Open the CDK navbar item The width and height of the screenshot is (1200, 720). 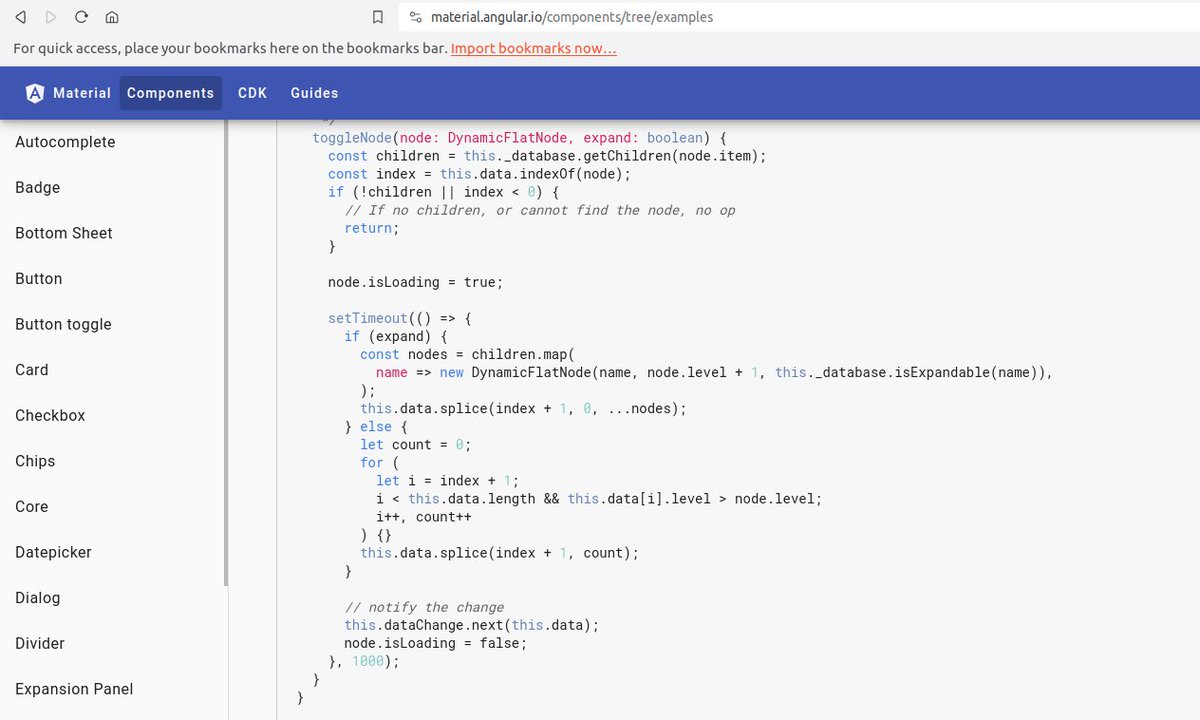(252, 93)
